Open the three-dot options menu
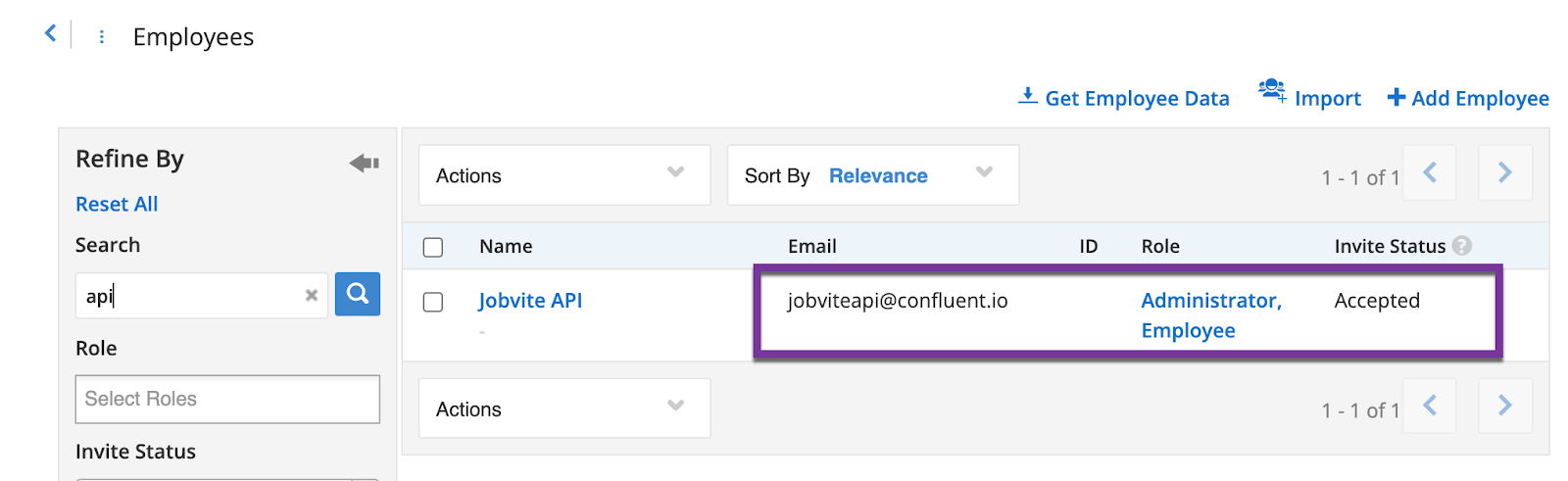The image size is (1568, 481). coord(101,37)
